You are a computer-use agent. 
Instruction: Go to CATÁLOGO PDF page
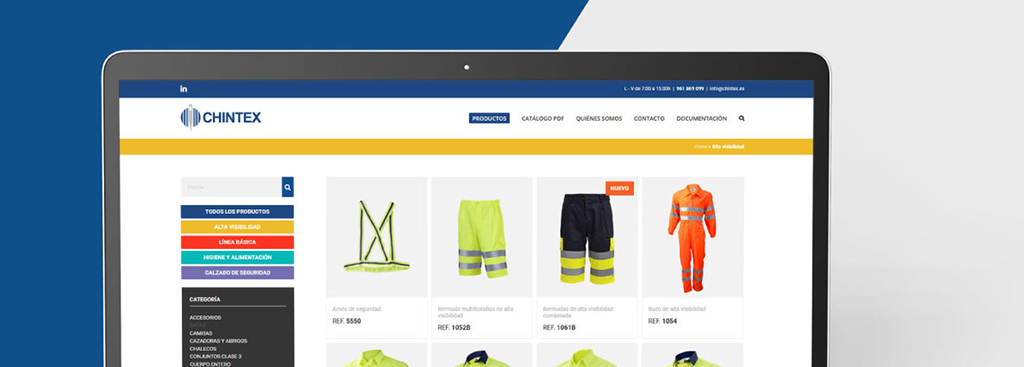pos(543,118)
